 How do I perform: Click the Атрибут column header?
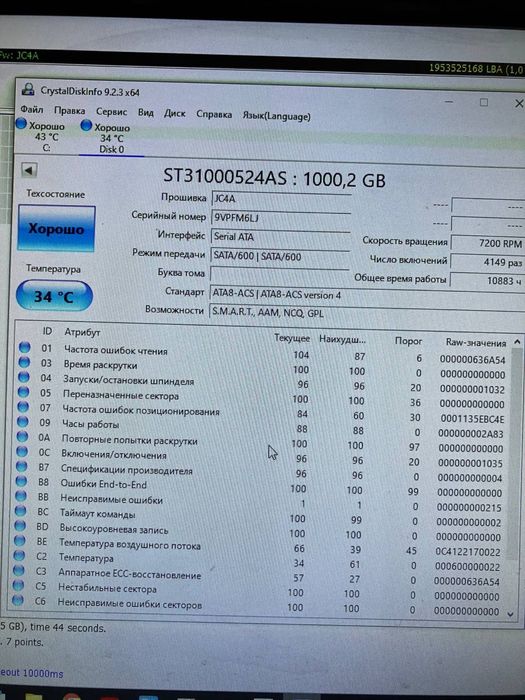[82, 332]
